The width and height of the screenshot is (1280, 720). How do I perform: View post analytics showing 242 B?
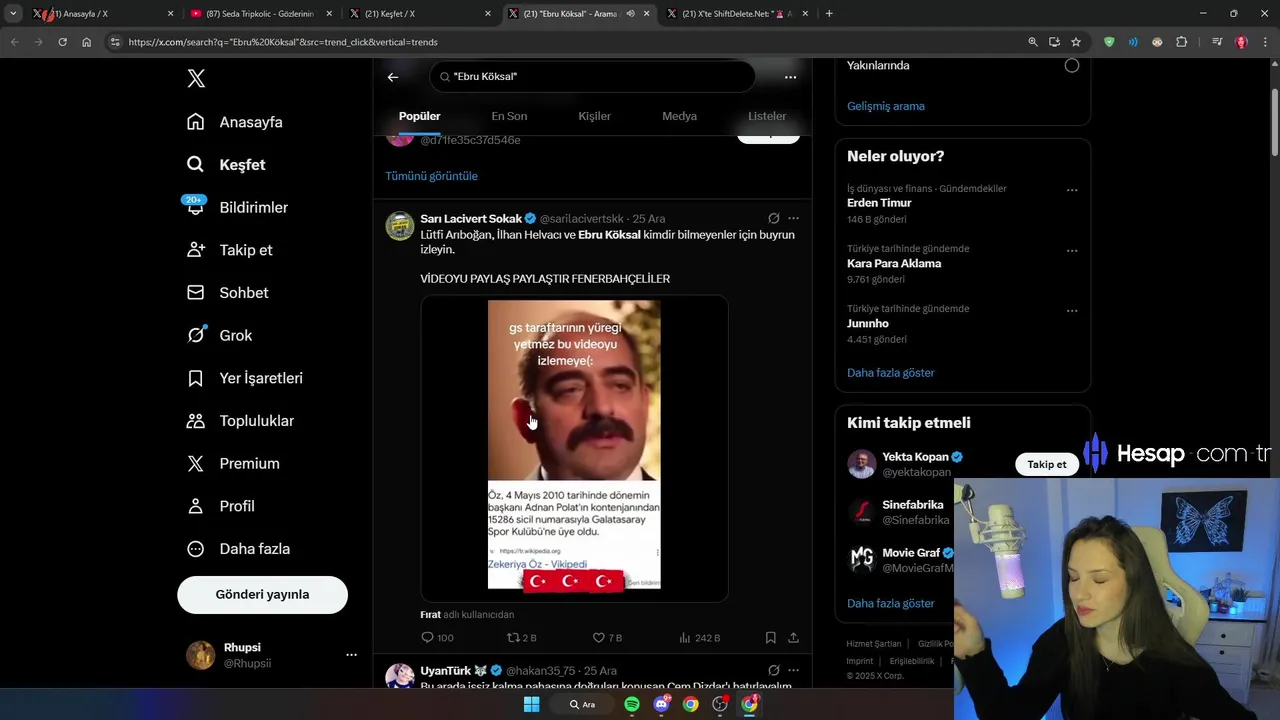699,638
